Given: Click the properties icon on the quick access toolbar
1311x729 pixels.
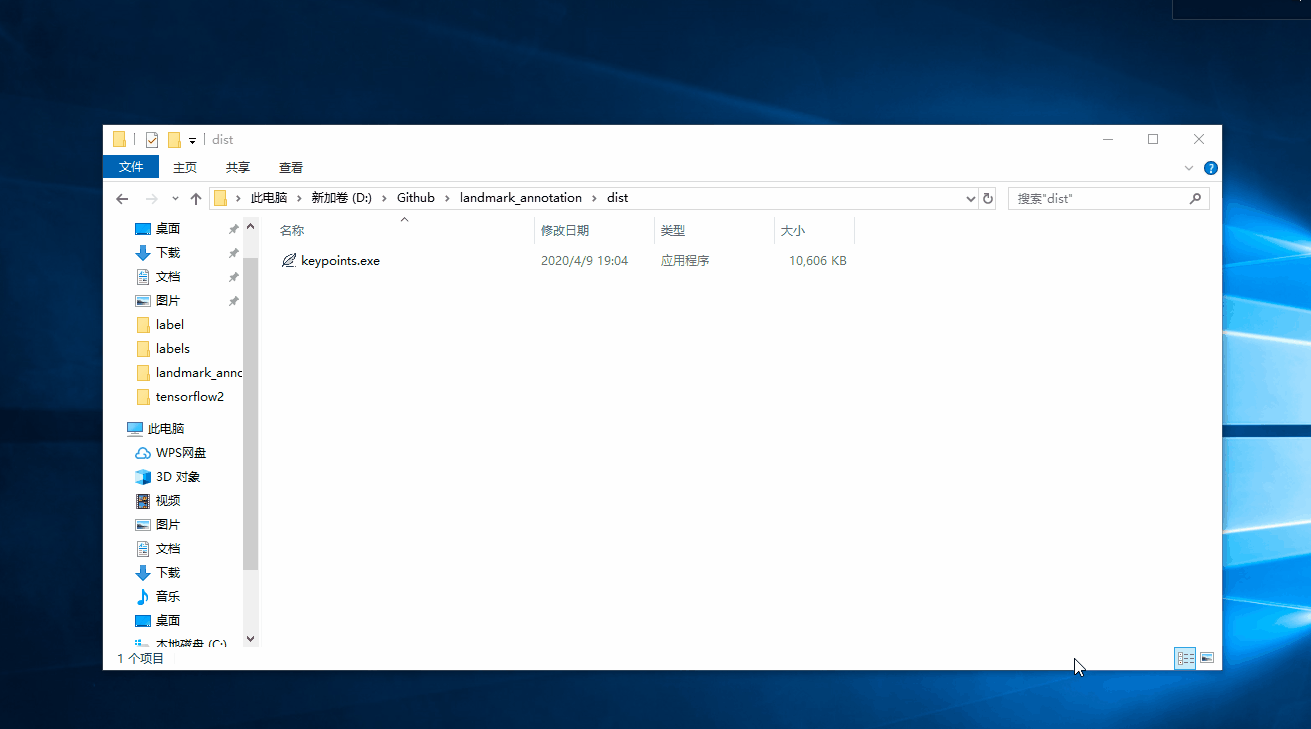Looking at the screenshot, I should (151, 139).
